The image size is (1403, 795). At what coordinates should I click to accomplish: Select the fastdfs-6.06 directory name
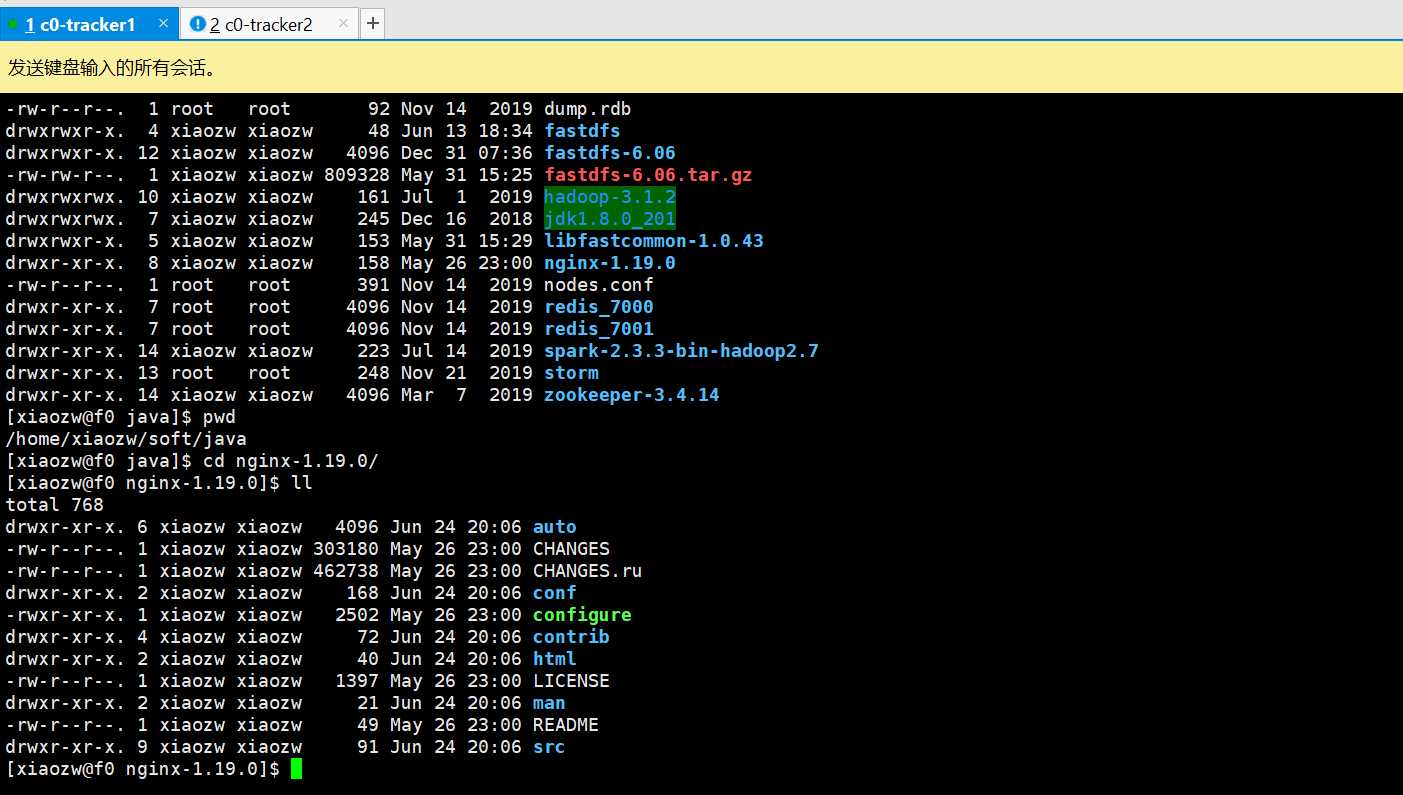tap(609, 153)
